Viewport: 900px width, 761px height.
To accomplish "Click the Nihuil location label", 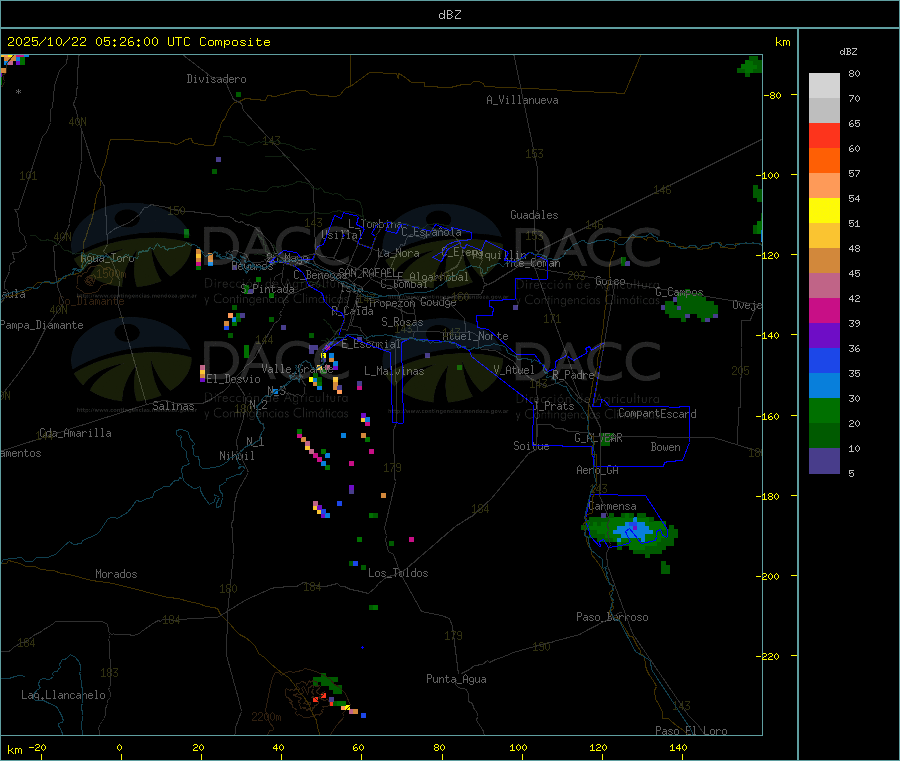I will click(236, 456).
